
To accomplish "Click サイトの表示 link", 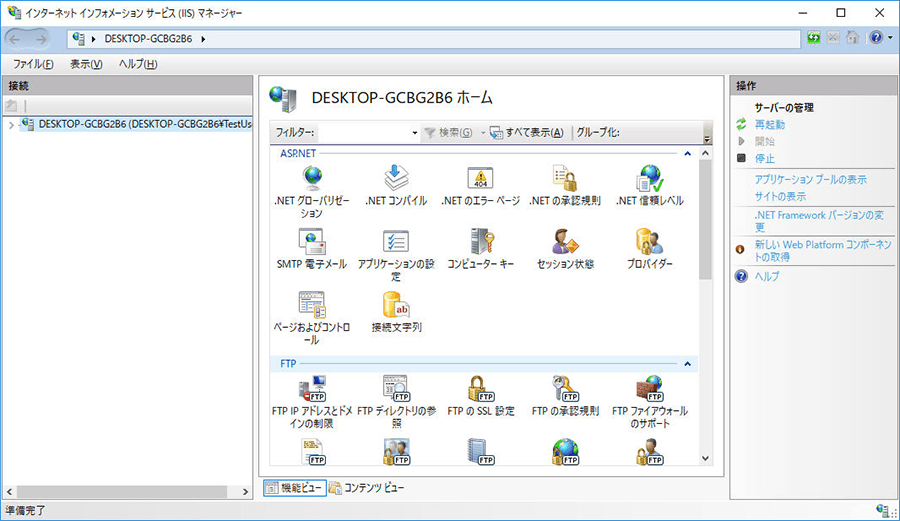I will click(x=780, y=196).
